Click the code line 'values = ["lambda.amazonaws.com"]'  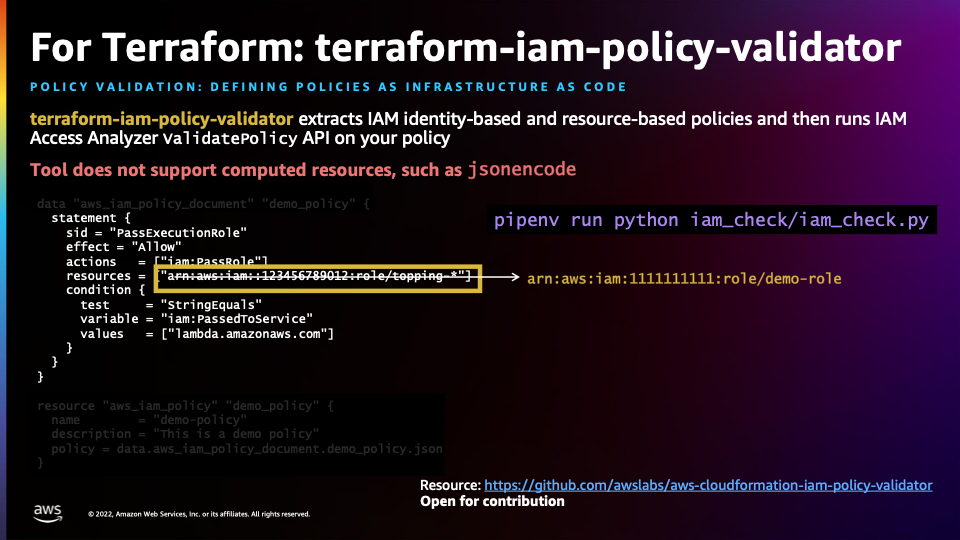207,334
